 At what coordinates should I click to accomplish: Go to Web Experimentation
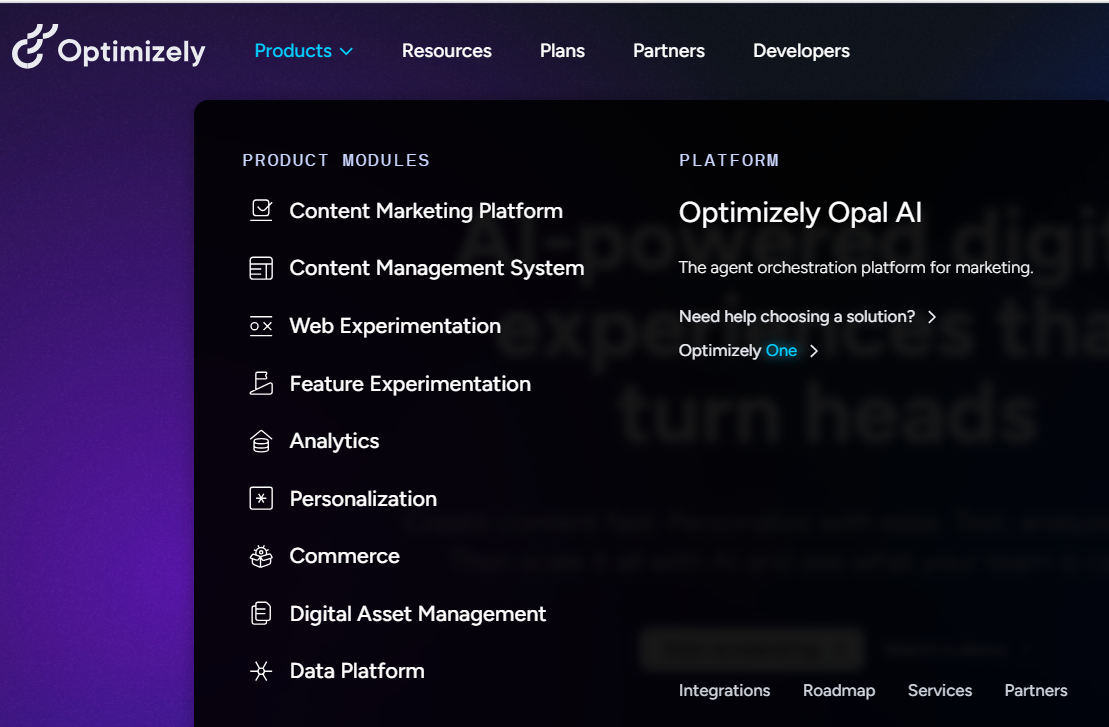pos(395,326)
